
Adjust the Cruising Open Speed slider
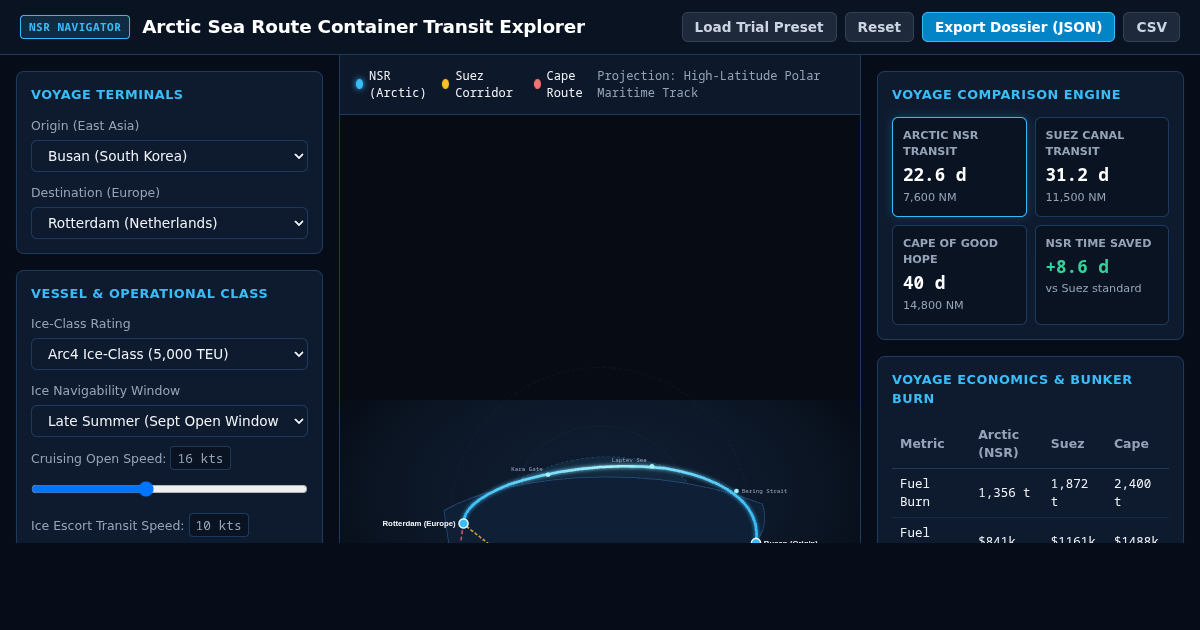169,489
